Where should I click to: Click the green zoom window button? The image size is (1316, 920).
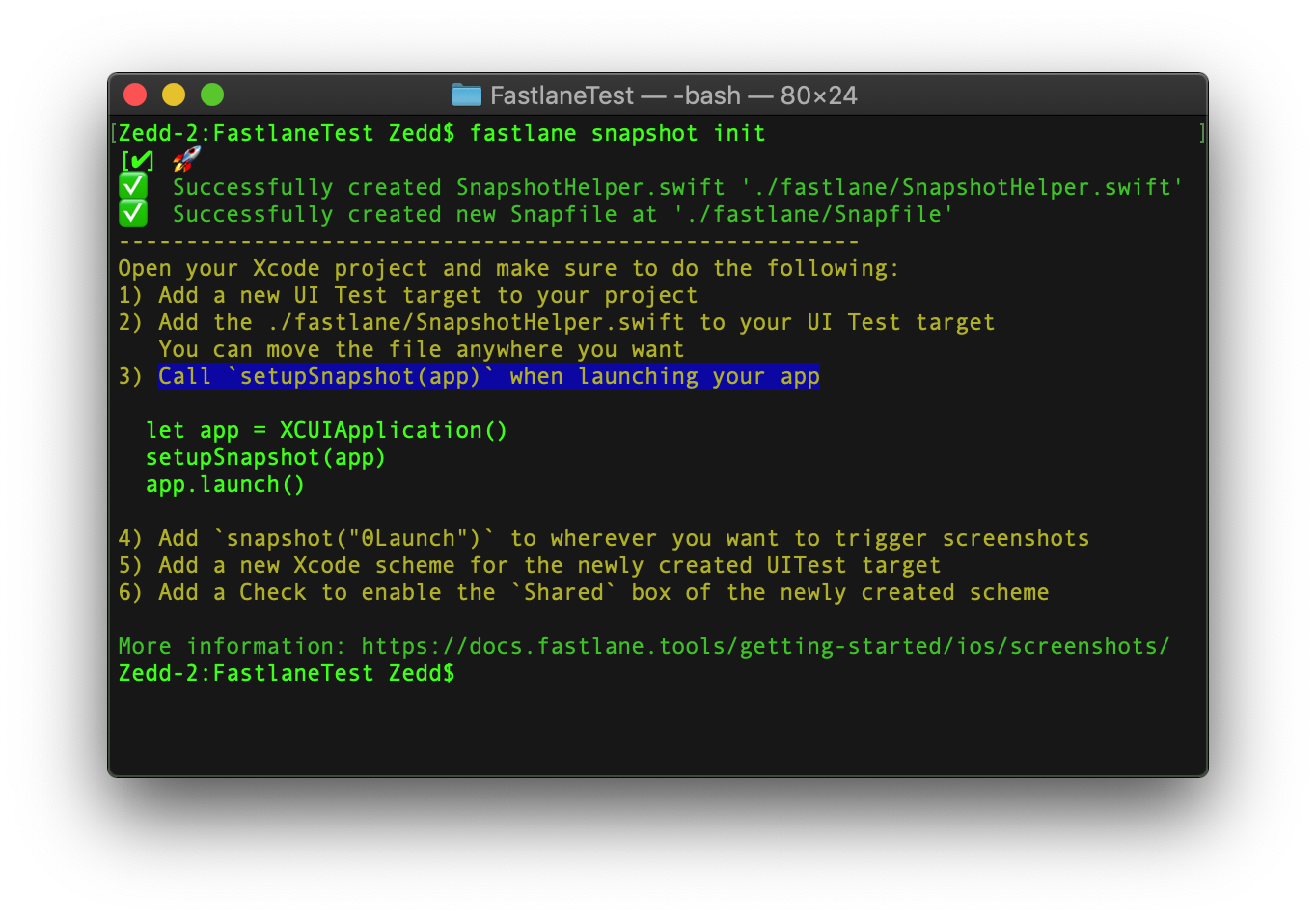212,95
